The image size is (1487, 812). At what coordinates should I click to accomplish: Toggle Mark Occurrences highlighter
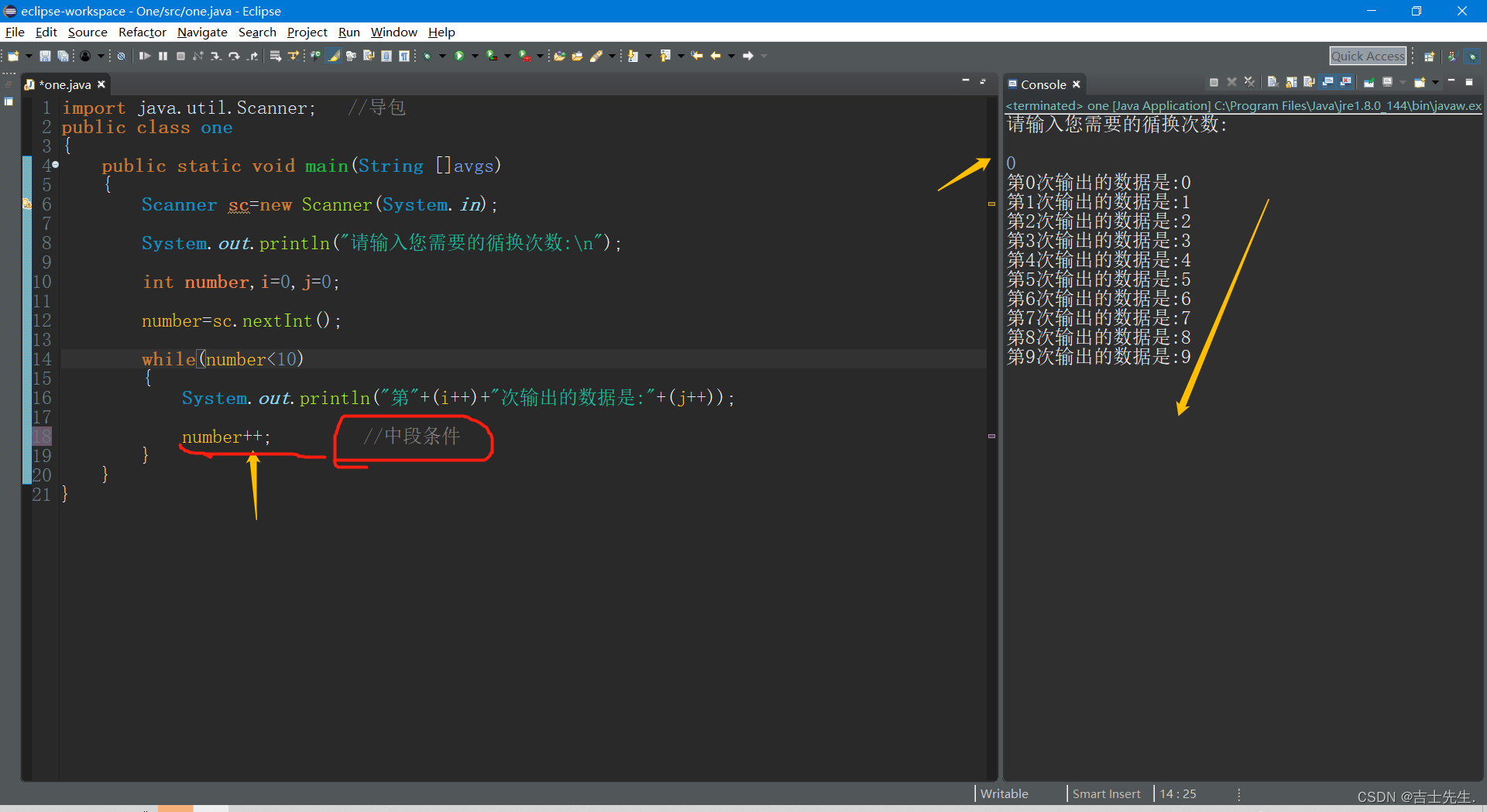(334, 56)
